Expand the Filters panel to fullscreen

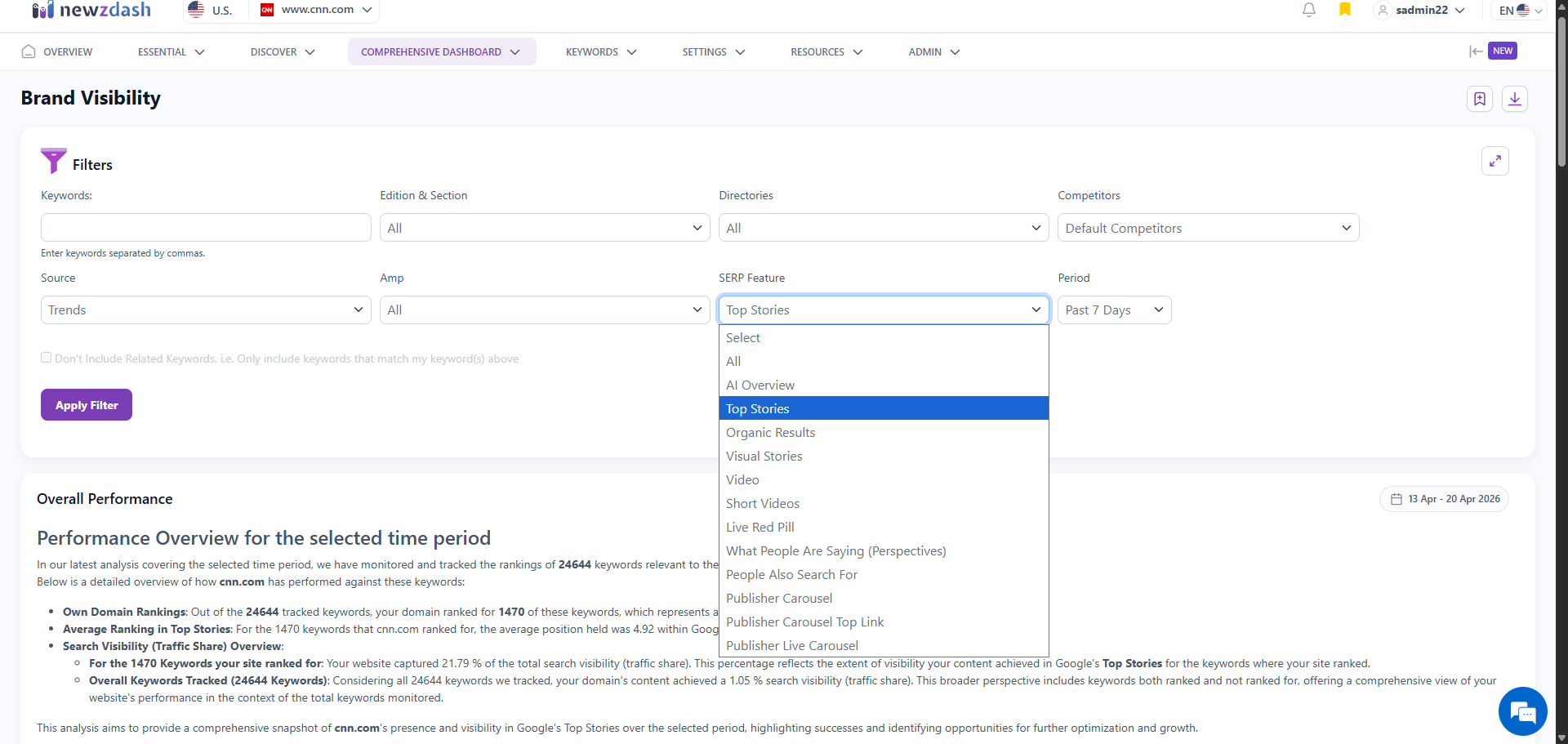pos(1494,162)
